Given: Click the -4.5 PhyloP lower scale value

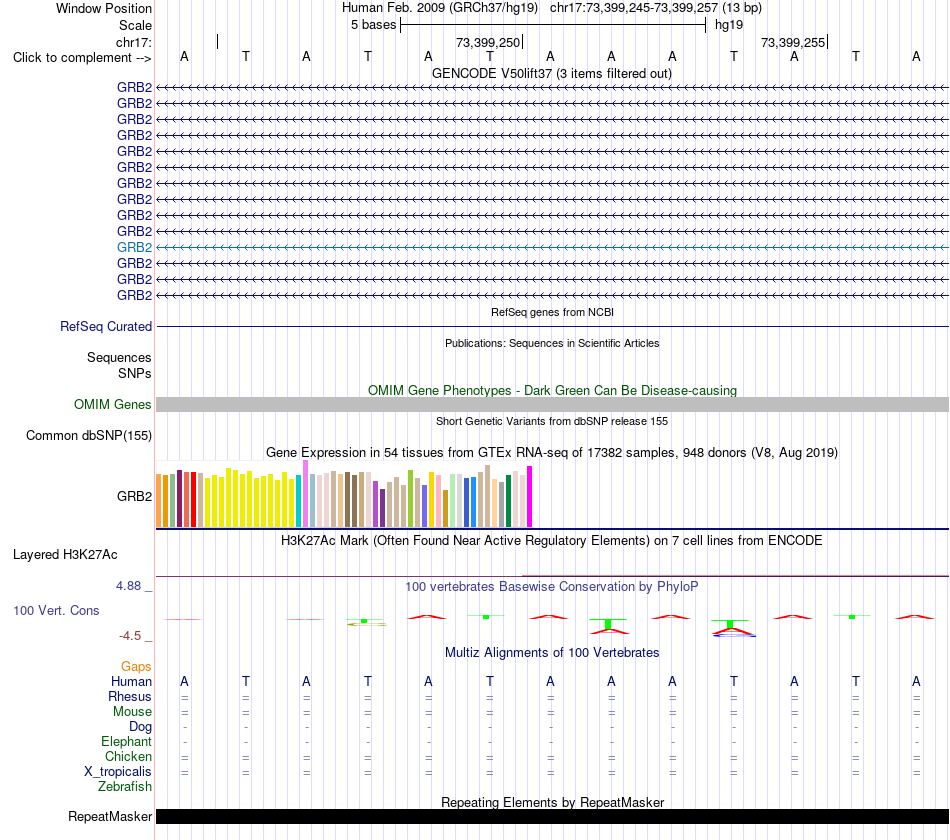Looking at the screenshot, I should tap(130, 636).
